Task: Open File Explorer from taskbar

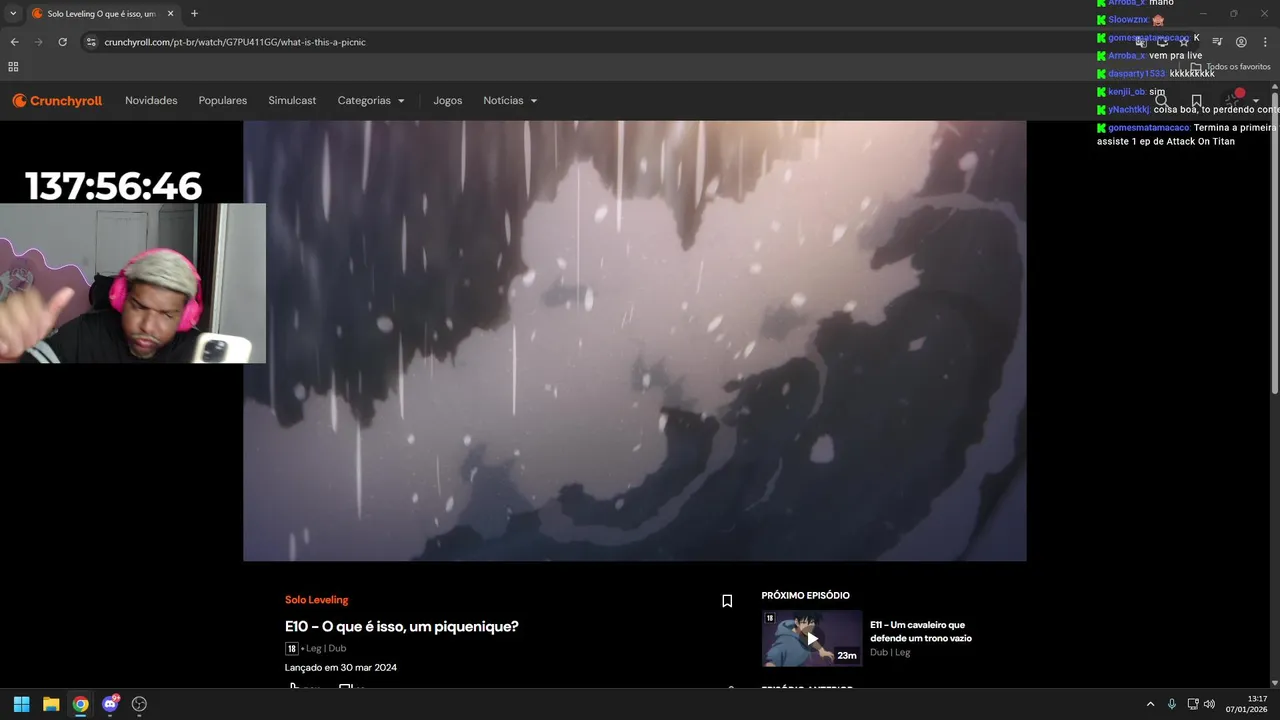Action: click(x=51, y=704)
